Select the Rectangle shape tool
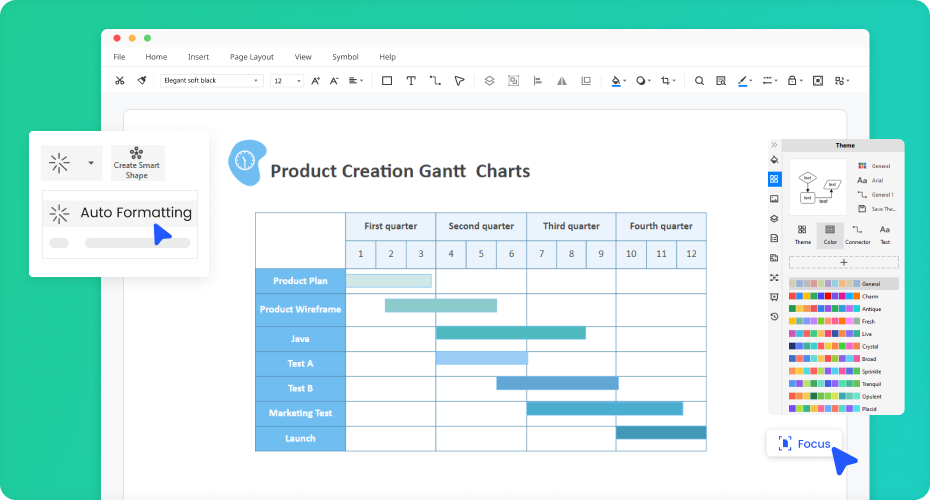Image resolution: width=930 pixels, height=500 pixels. tap(387, 81)
